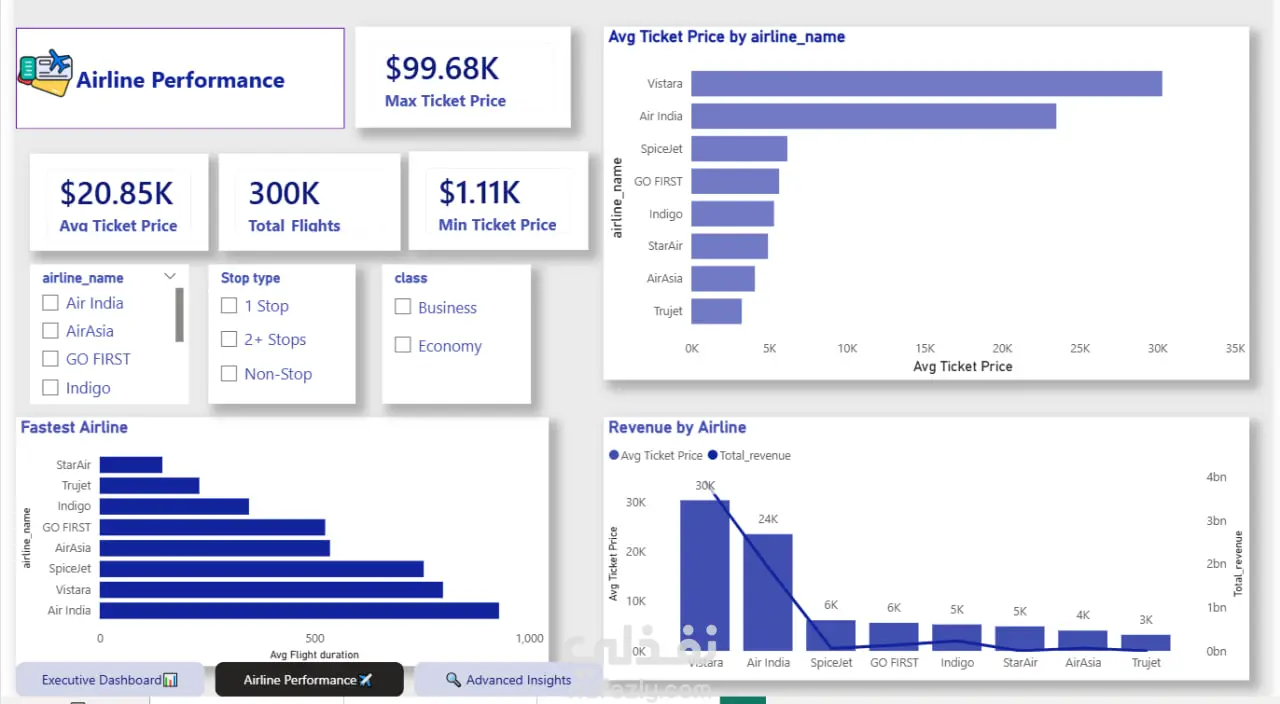This screenshot has width=1280, height=704.
Task: Enable the Non-Stop stop type checkbox
Action: coord(229,374)
